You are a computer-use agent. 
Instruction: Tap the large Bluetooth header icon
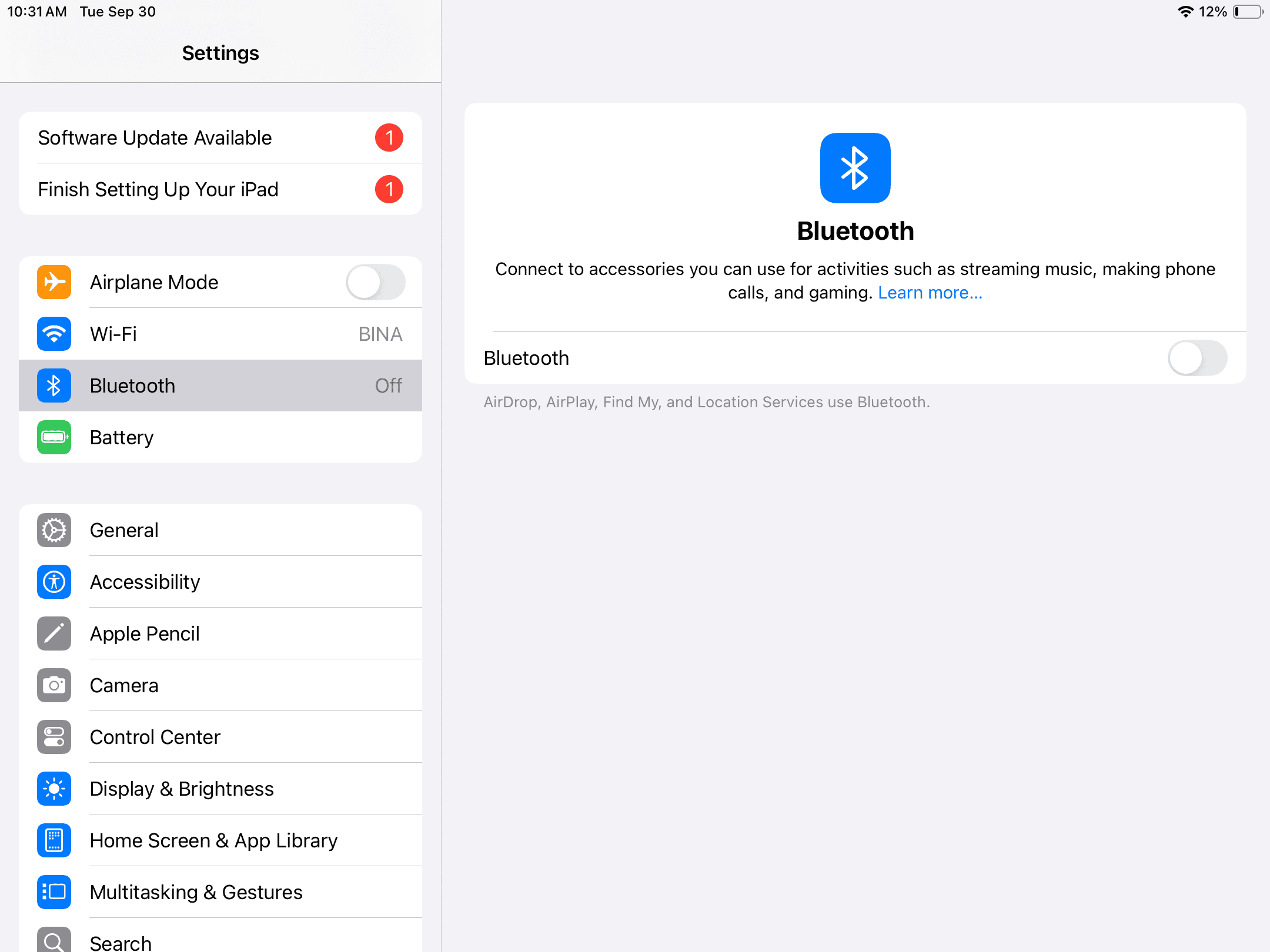point(855,168)
